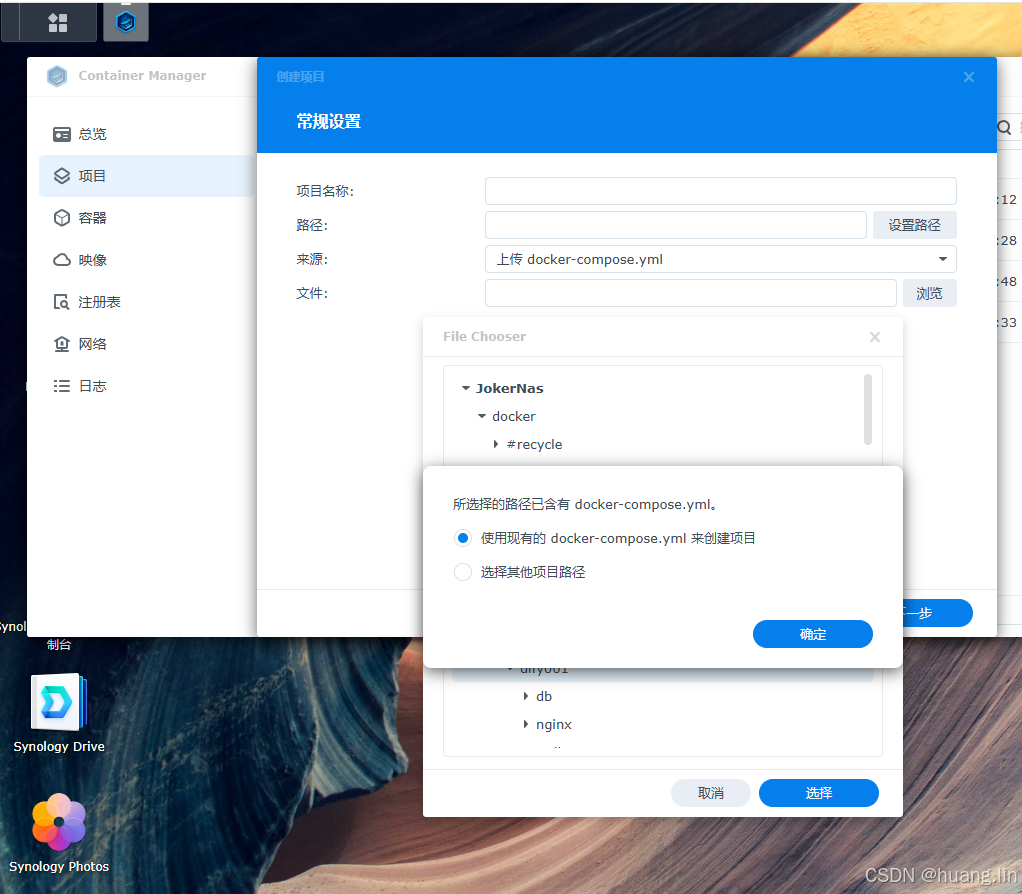Select the #recycle folder in tree
The width and height of the screenshot is (1022, 894).
[x=534, y=444]
